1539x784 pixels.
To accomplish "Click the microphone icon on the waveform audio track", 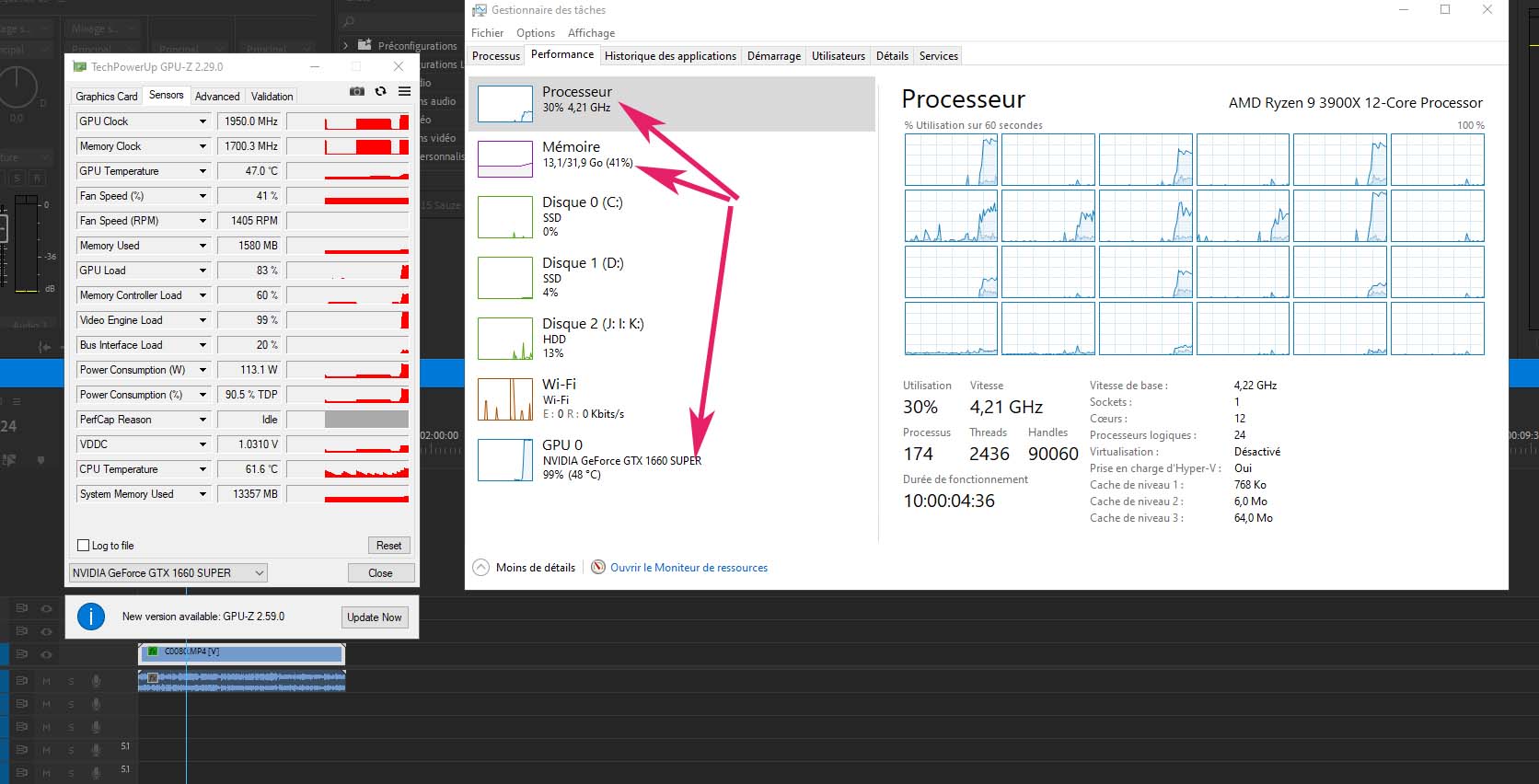I will (96, 681).
